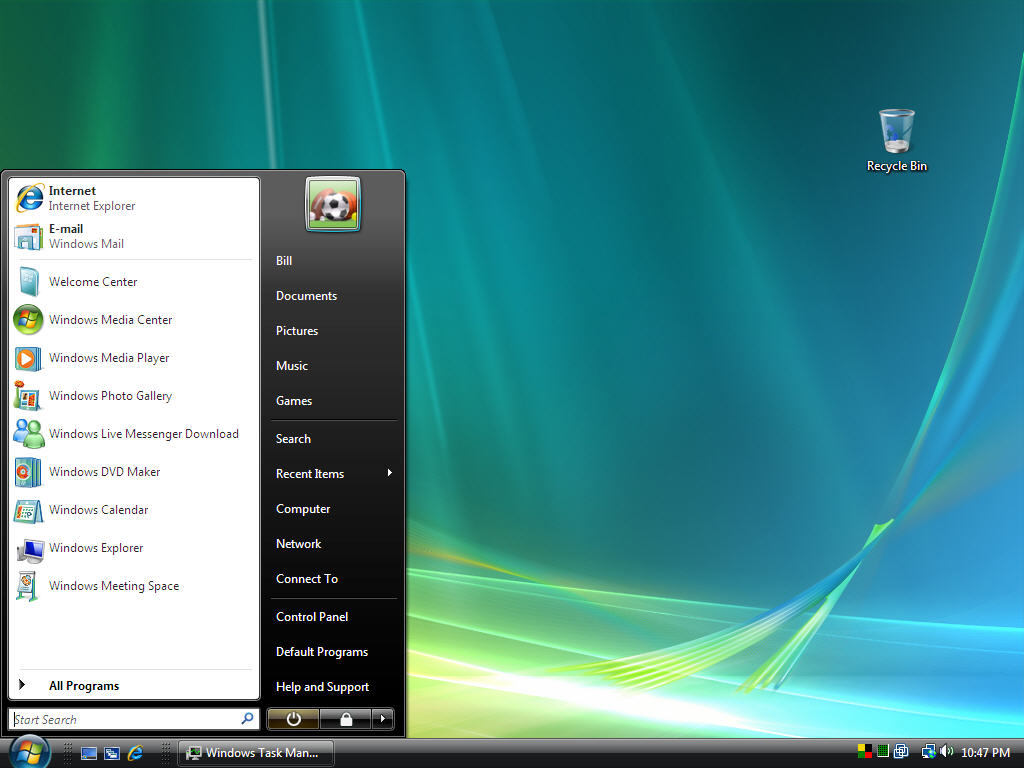Open the Welcome Center

pyautogui.click(x=92, y=282)
